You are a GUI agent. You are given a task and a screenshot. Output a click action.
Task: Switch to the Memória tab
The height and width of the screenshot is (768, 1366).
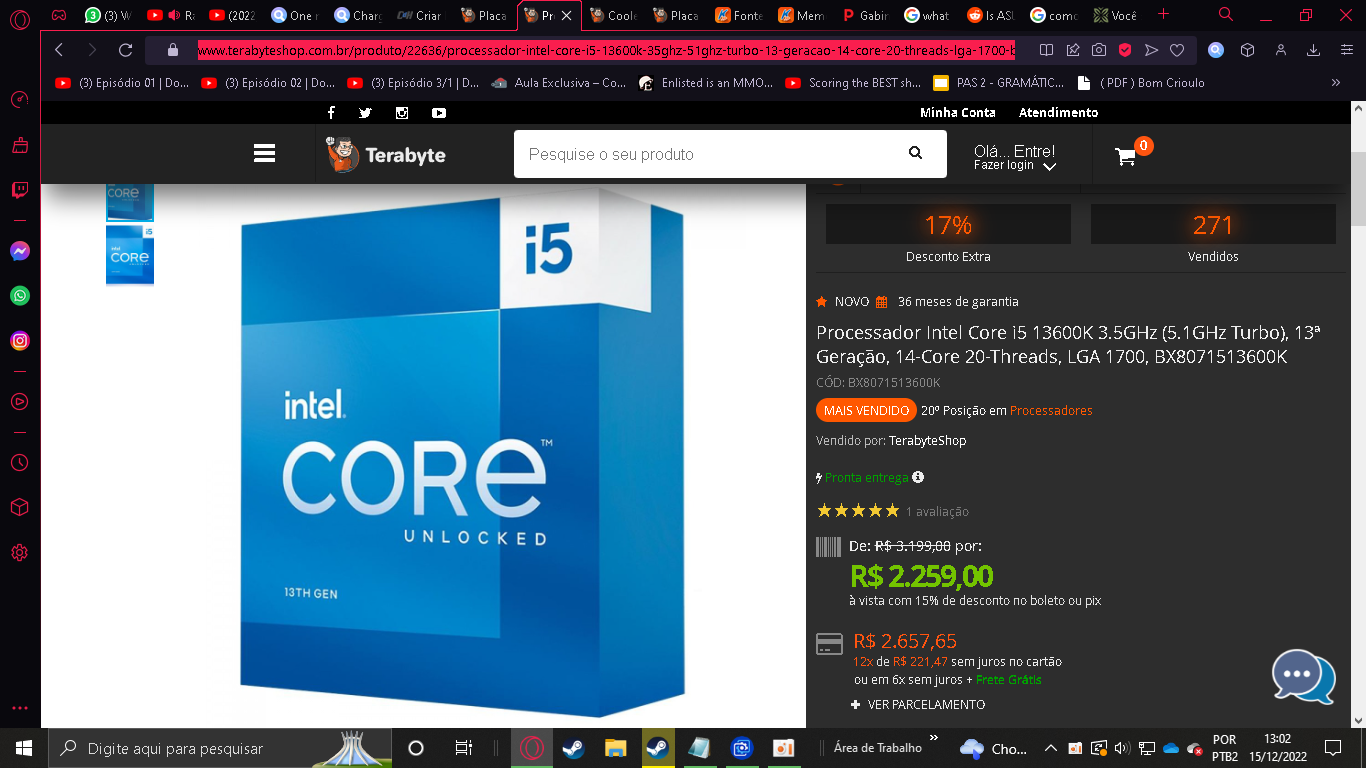(802, 15)
